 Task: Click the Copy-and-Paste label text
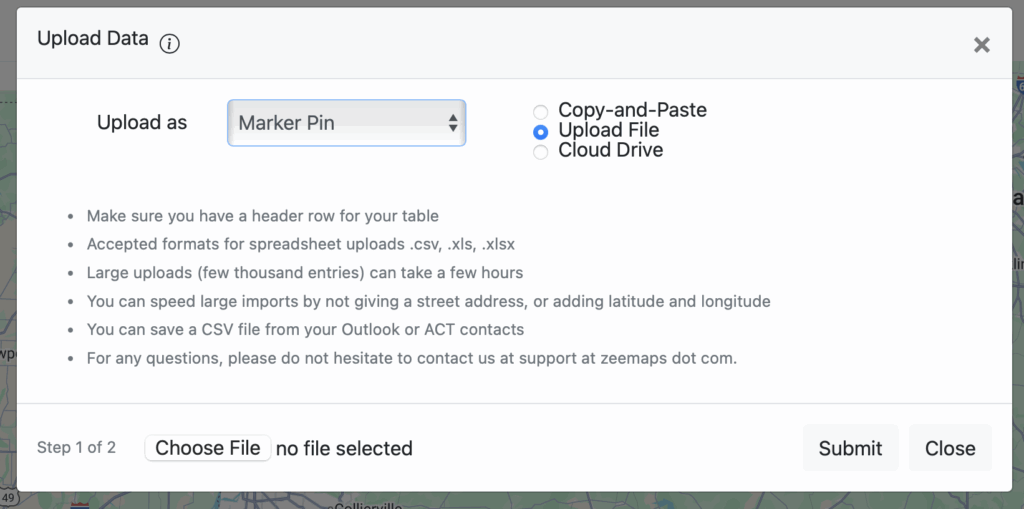pos(632,110)
